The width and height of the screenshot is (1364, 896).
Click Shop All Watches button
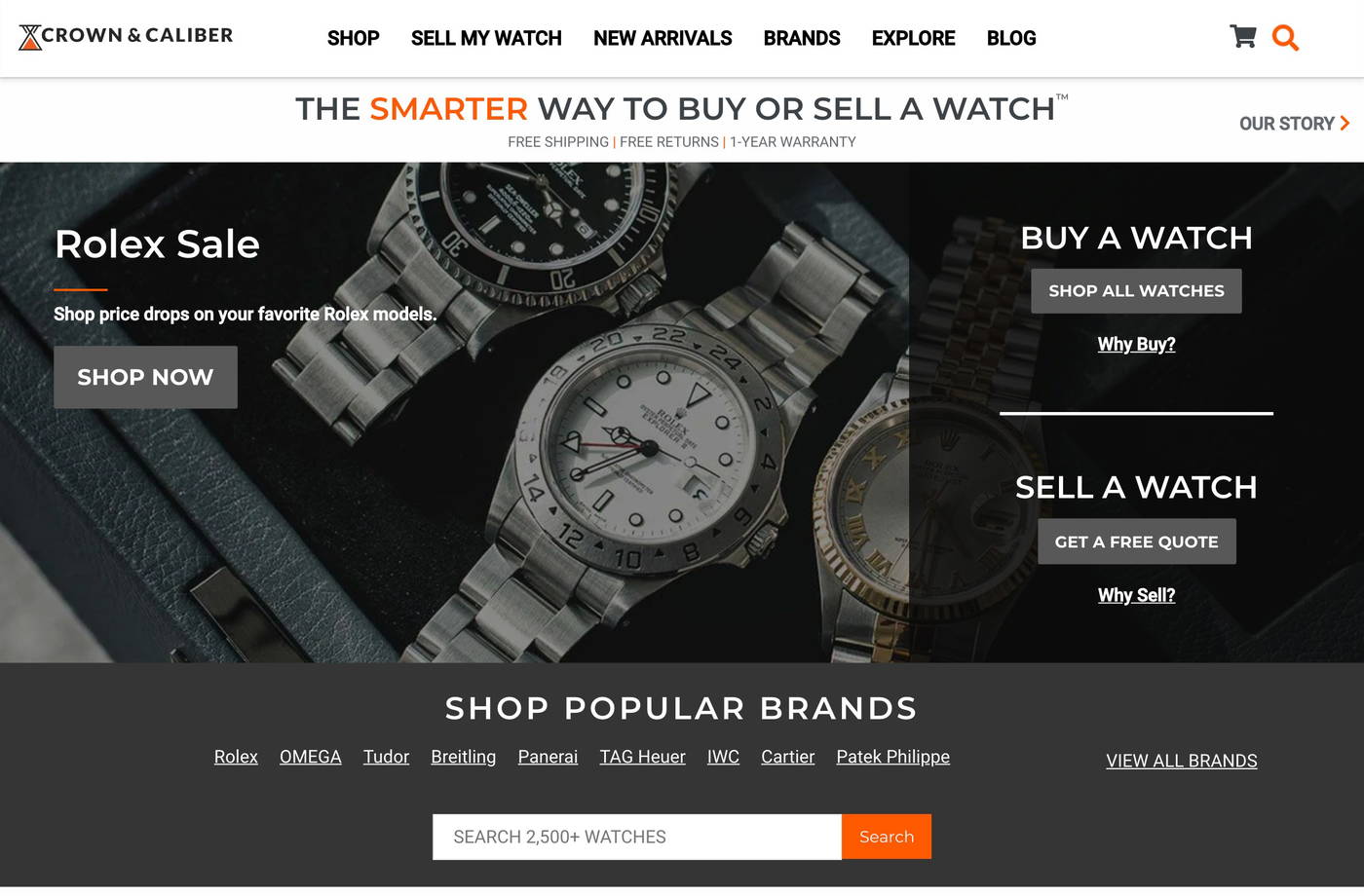coord(1136,291)
